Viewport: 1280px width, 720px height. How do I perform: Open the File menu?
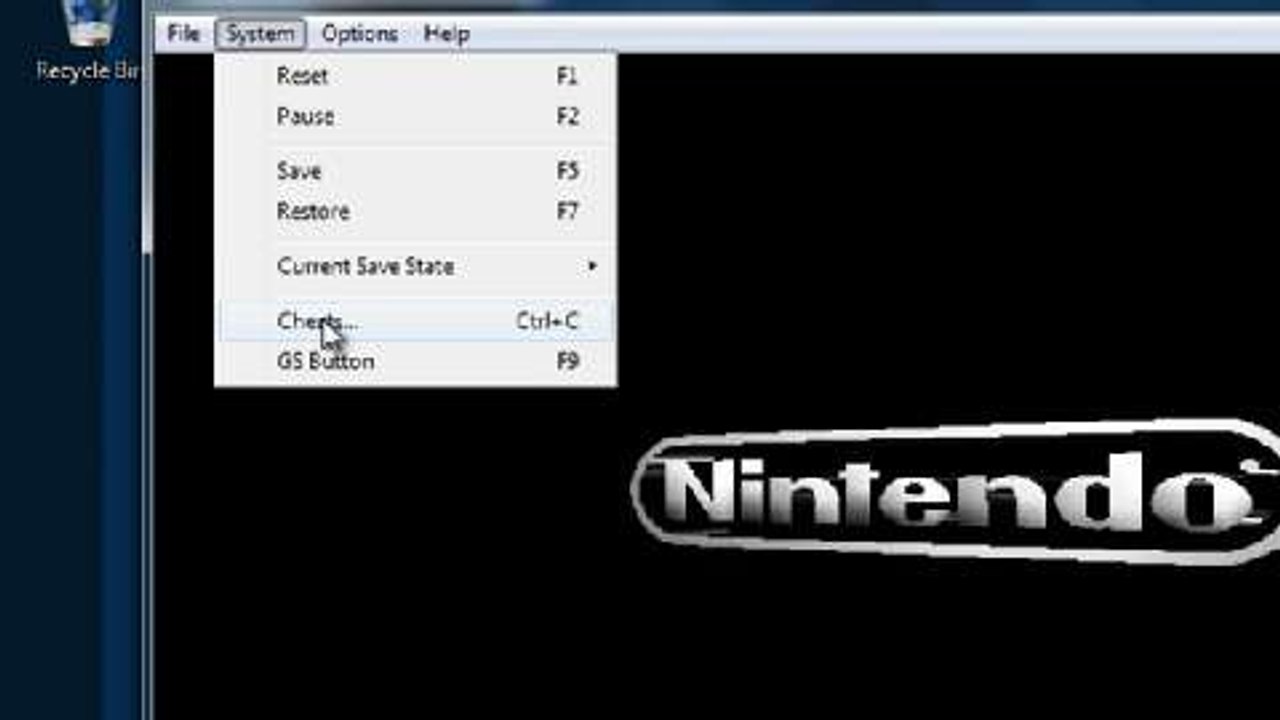click(x=183, y=34)
